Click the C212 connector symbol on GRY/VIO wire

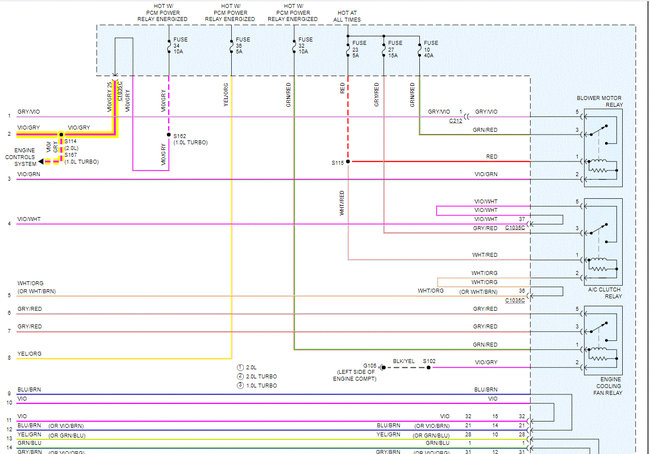coord(467,117)
